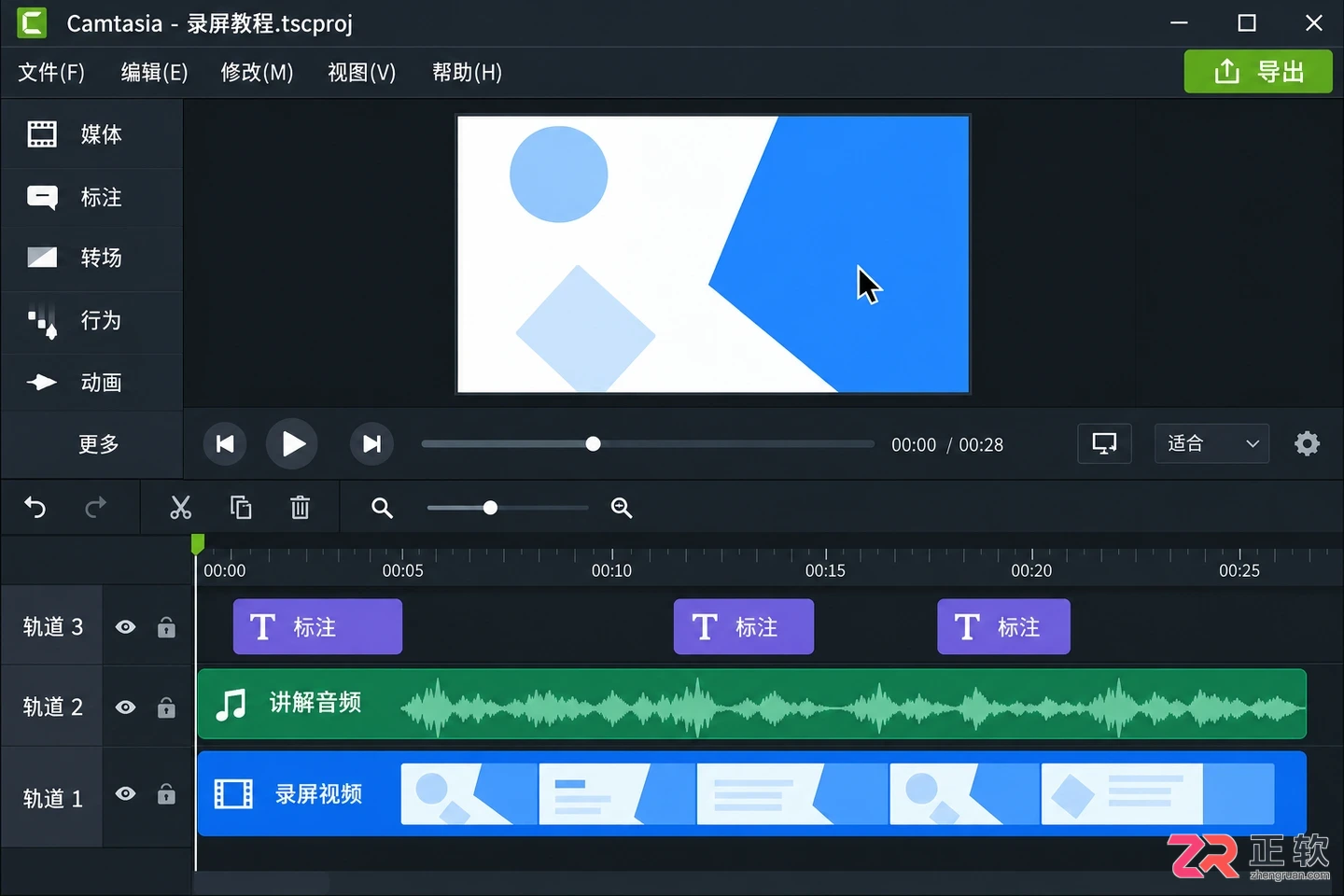The image size is (1344, 896).
Task: Open the 行为 behaviors panel
Action: pyautogui.click(x=91, y=321)
